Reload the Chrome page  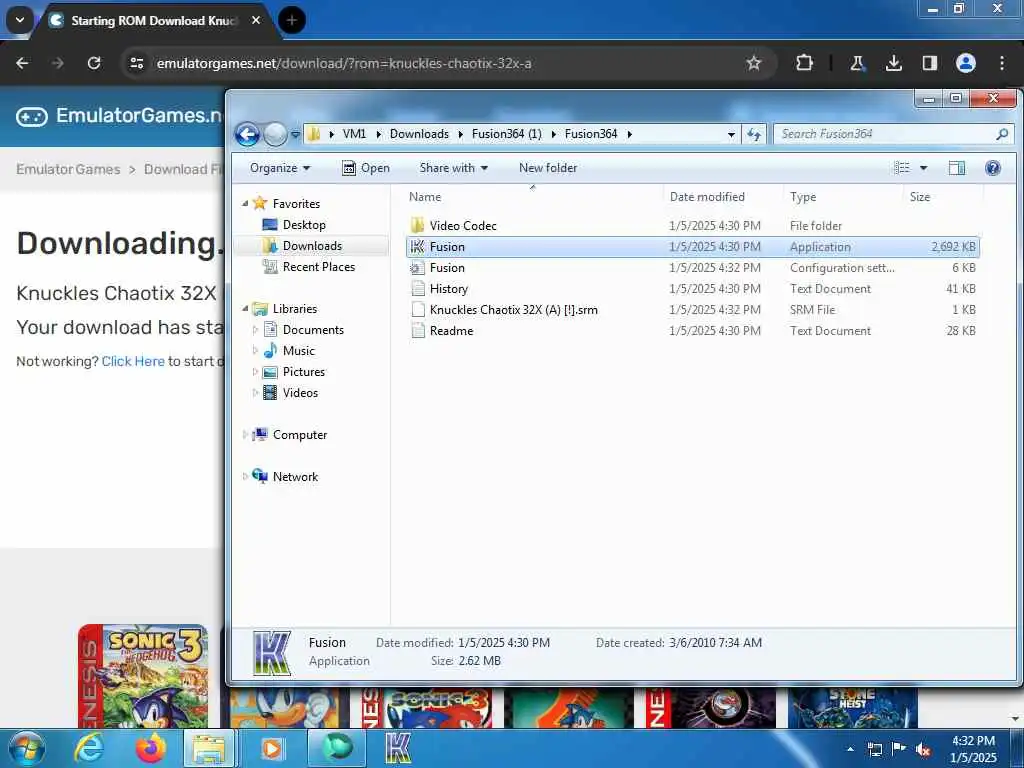pos(94,63)
